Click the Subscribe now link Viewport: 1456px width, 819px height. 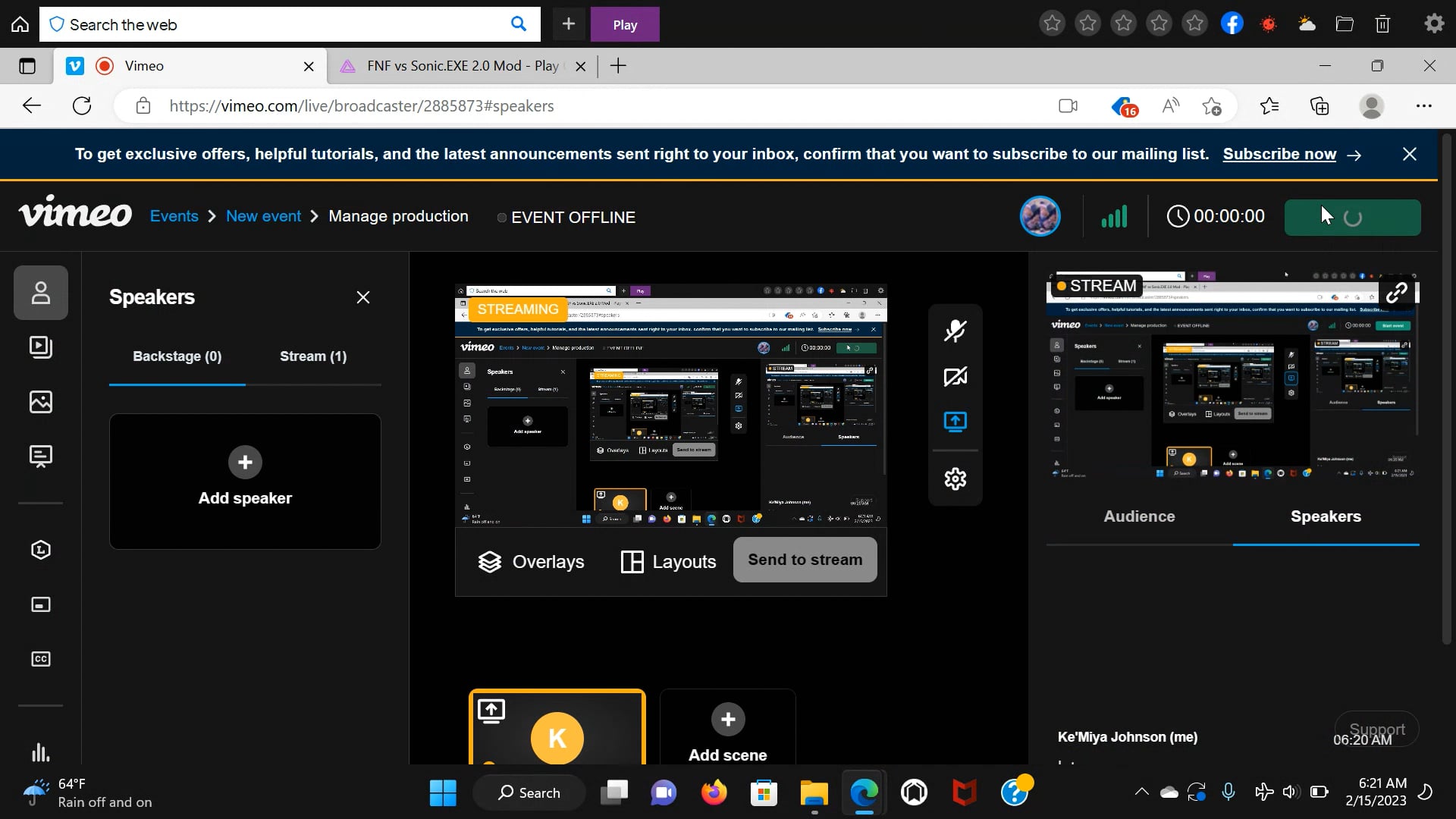[x=1279, y=154]
